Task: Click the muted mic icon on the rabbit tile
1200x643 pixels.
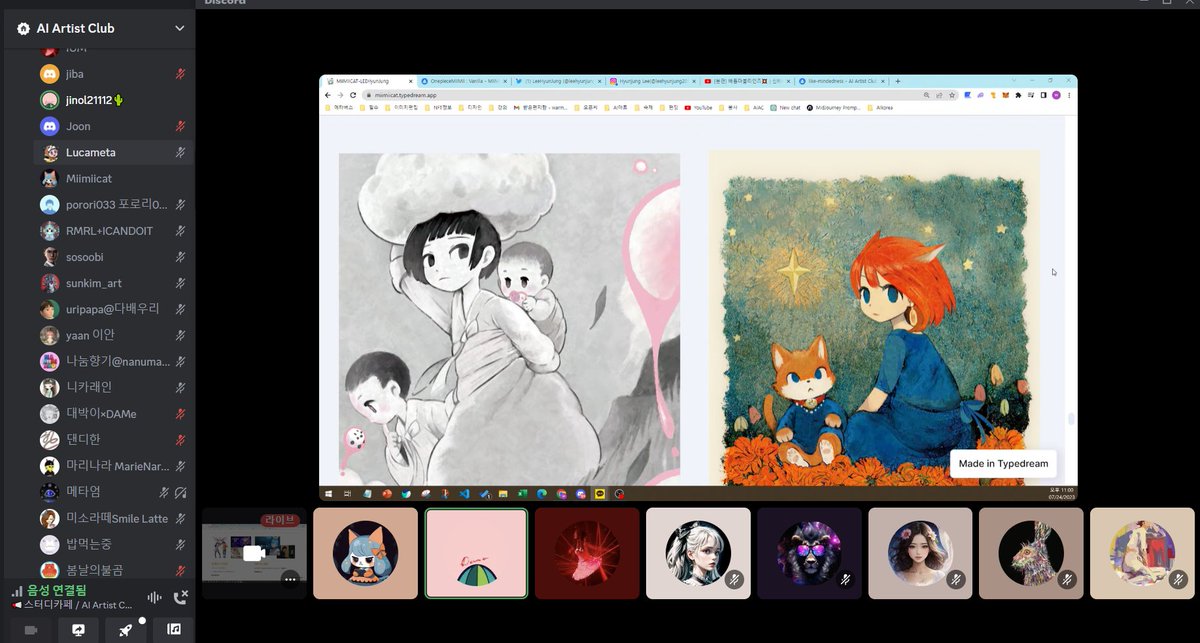Action: (x=1067, y=579)
